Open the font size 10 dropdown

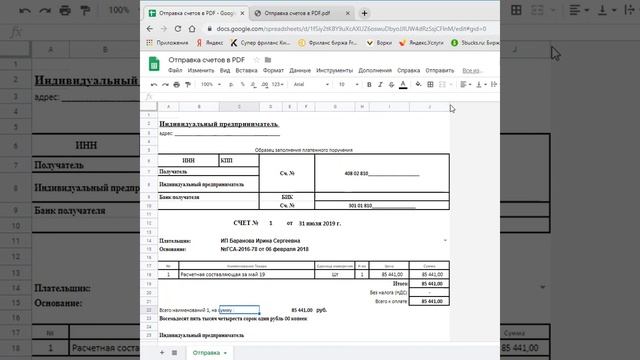point(348,84)
